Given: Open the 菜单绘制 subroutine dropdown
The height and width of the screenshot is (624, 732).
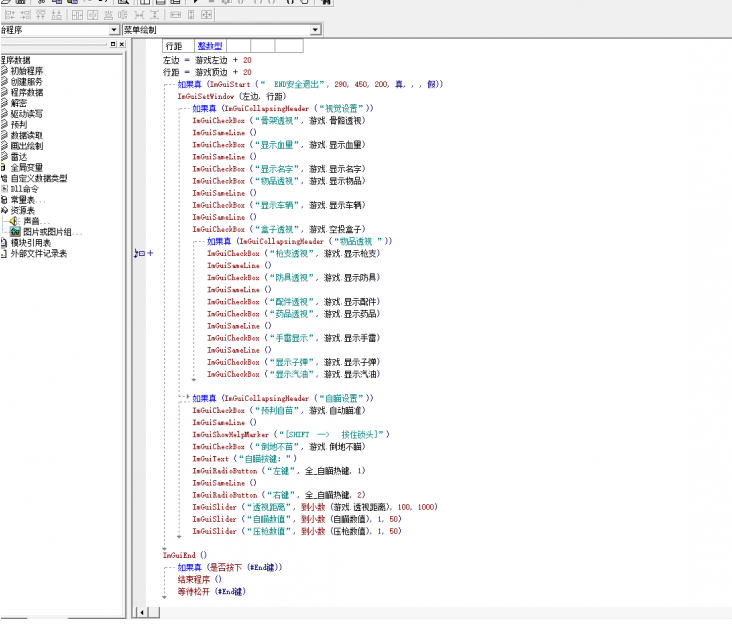Looking at the screenshot, I should point(315,31).
